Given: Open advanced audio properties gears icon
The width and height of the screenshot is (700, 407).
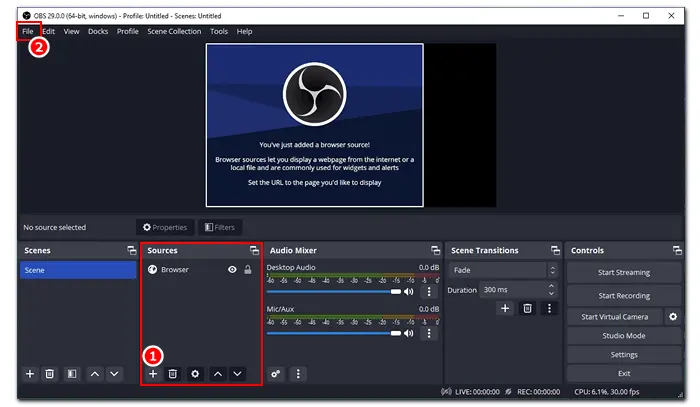Looking at the screenshot, I should tap(275, 374).
